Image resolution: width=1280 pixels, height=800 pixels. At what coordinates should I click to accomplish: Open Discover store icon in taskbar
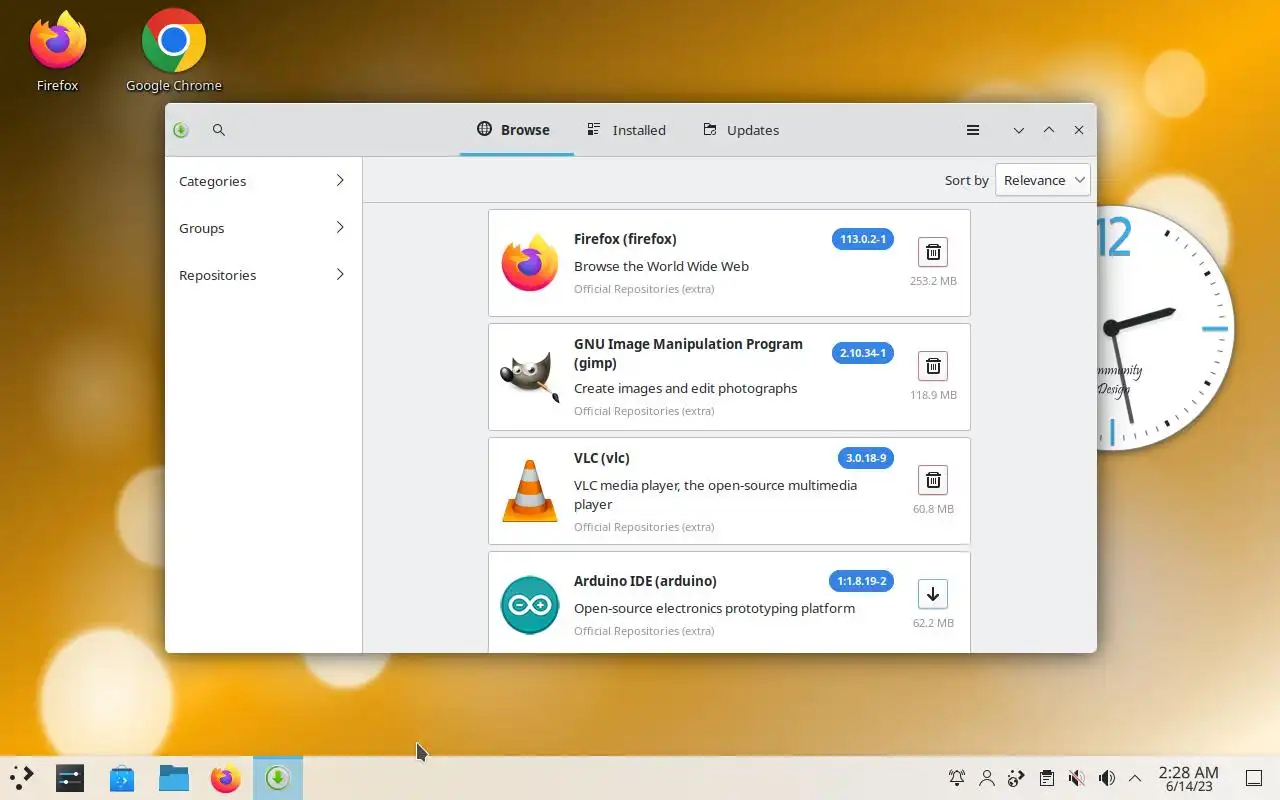click(122, 777)
